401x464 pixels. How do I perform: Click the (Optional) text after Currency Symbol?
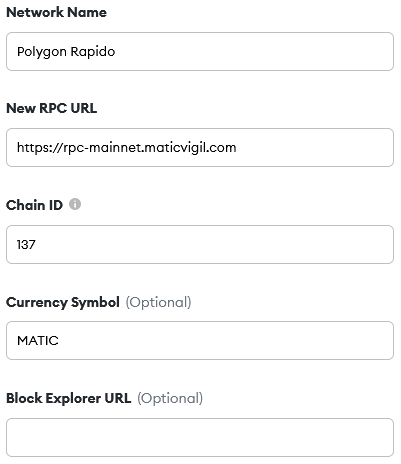point(158,302)
